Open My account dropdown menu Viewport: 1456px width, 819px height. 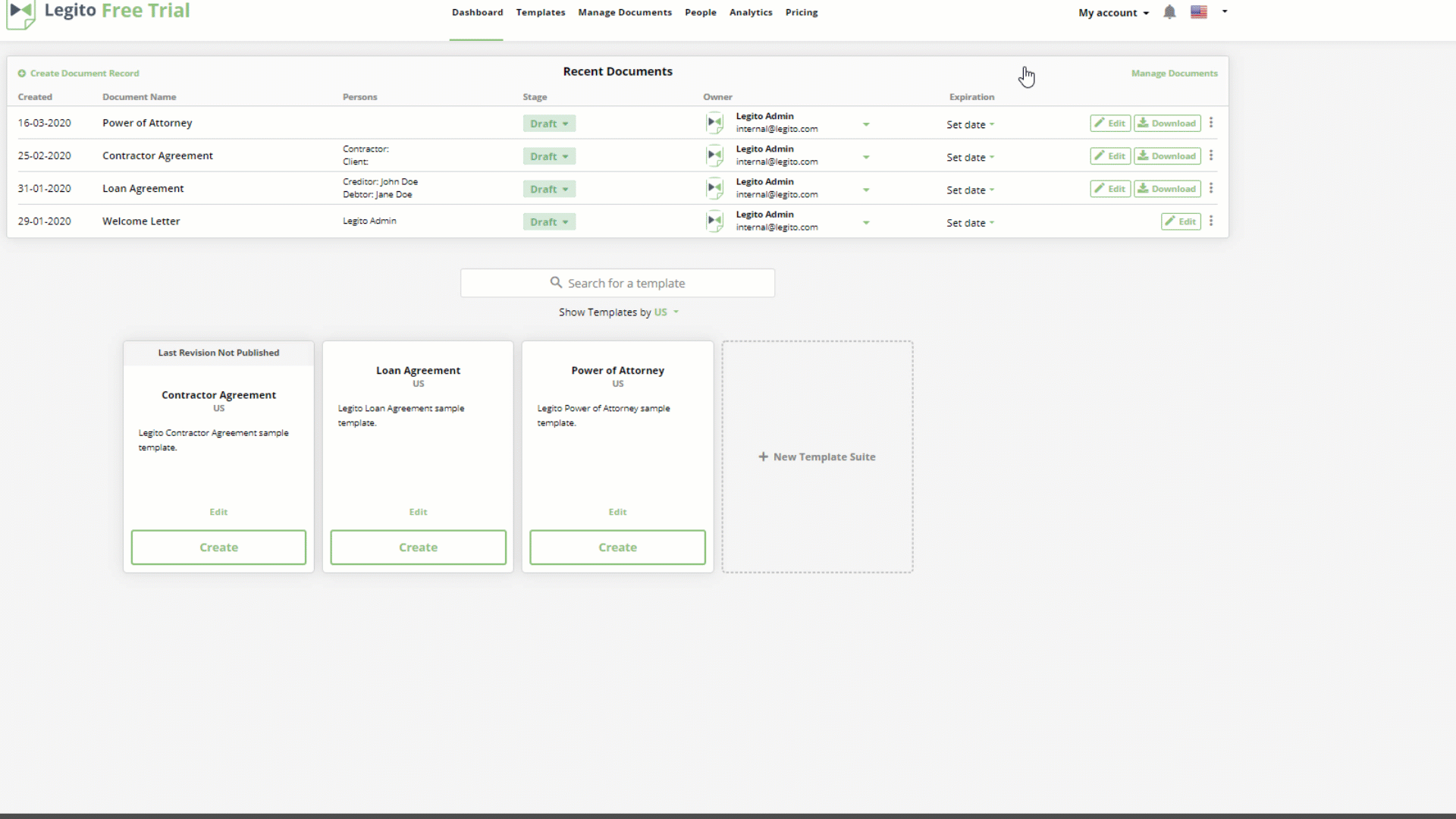pyautogui.click(x=1113, y=13)
